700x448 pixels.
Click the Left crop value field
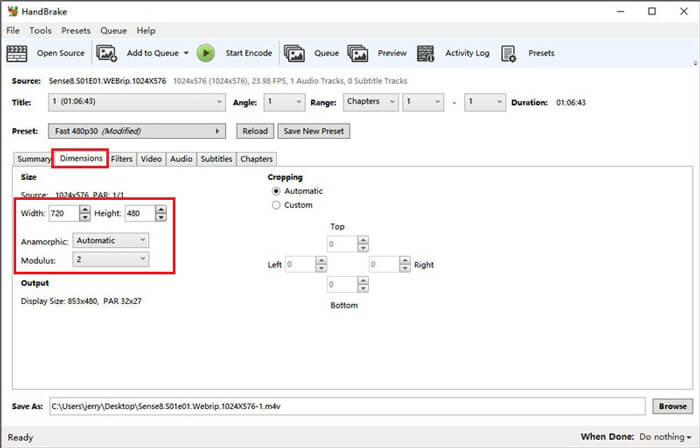300,265
